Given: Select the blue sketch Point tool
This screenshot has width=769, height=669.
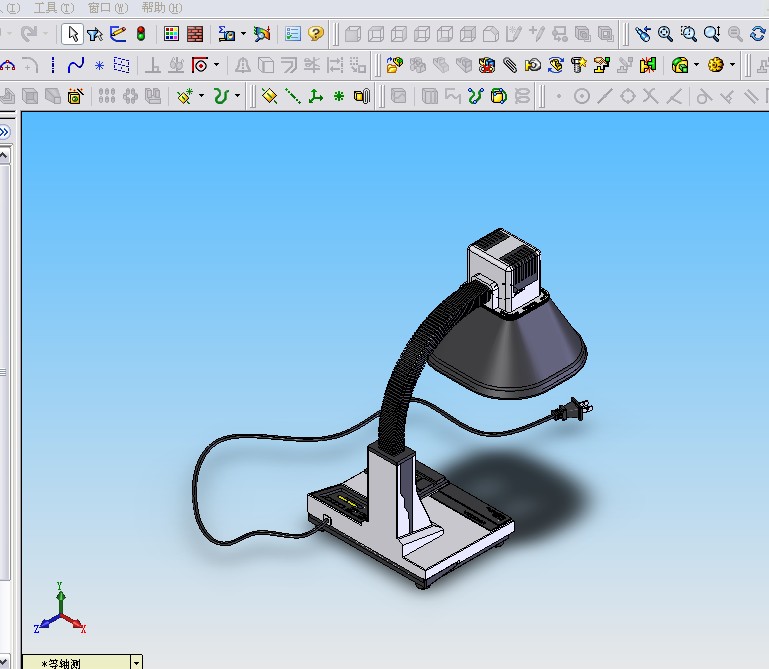Looking at the screenshot, I should tap(99, 65).
